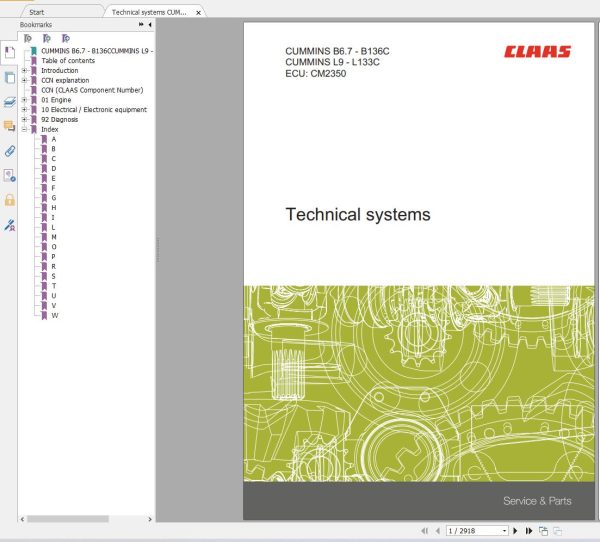Open the CCN (CLAAS Component Number) bookmark
Viewport: 600px width, 542px height.
[92, 90]
